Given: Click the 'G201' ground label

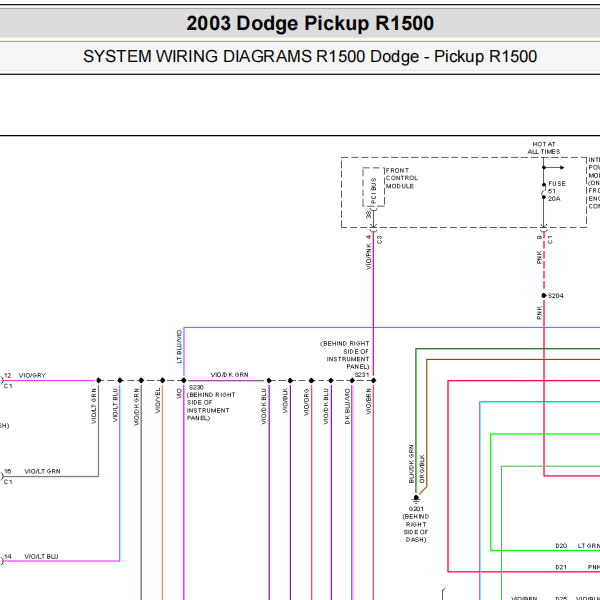Looking at the screenshot, I should point(416,509).
